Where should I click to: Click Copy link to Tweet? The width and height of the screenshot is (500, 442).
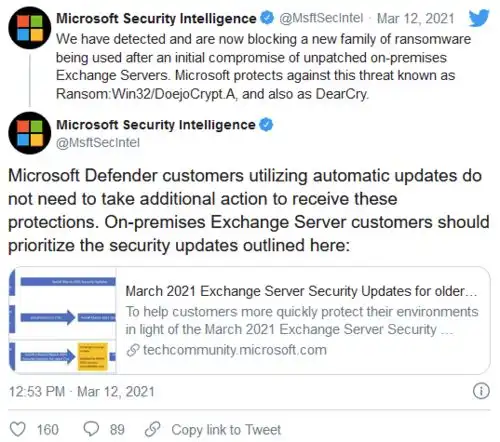point(226,429)
